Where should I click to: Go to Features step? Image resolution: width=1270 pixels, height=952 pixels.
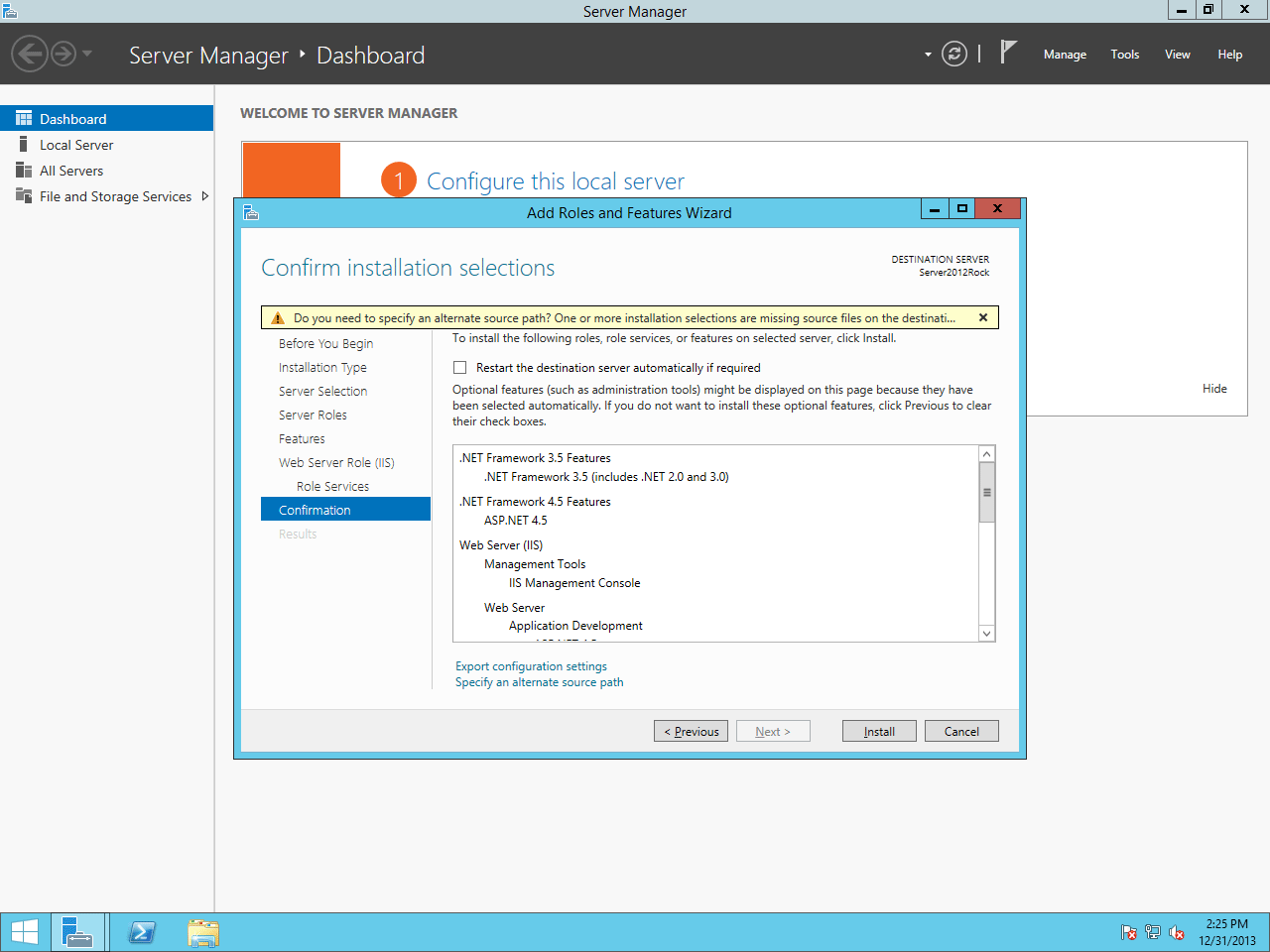tap(302, 438)
